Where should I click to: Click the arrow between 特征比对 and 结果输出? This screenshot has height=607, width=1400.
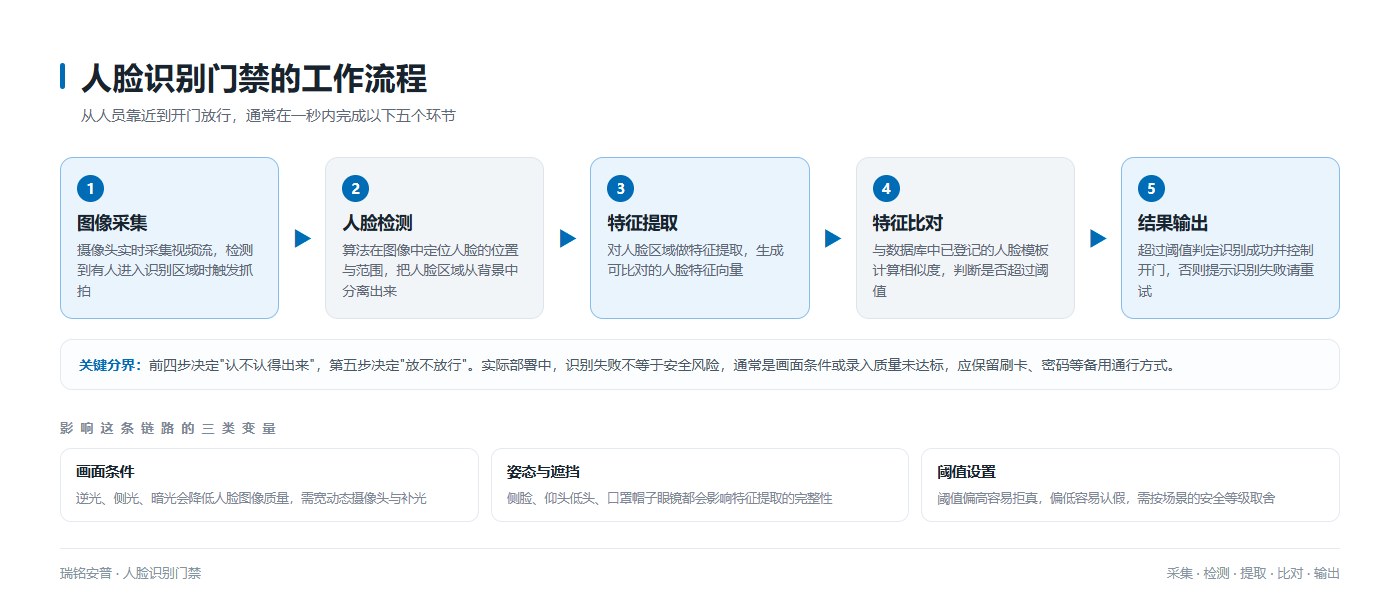1098,238
